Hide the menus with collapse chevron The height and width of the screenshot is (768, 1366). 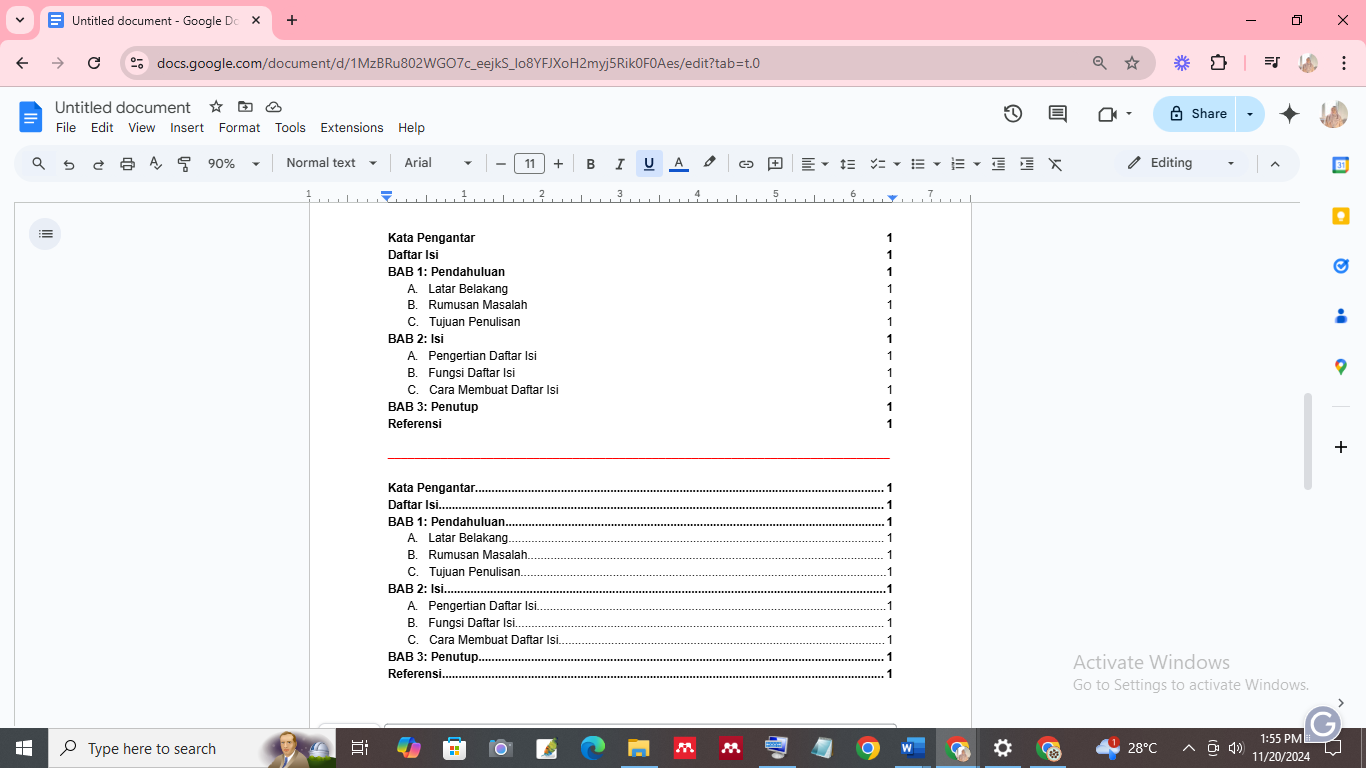point(1275,164)
